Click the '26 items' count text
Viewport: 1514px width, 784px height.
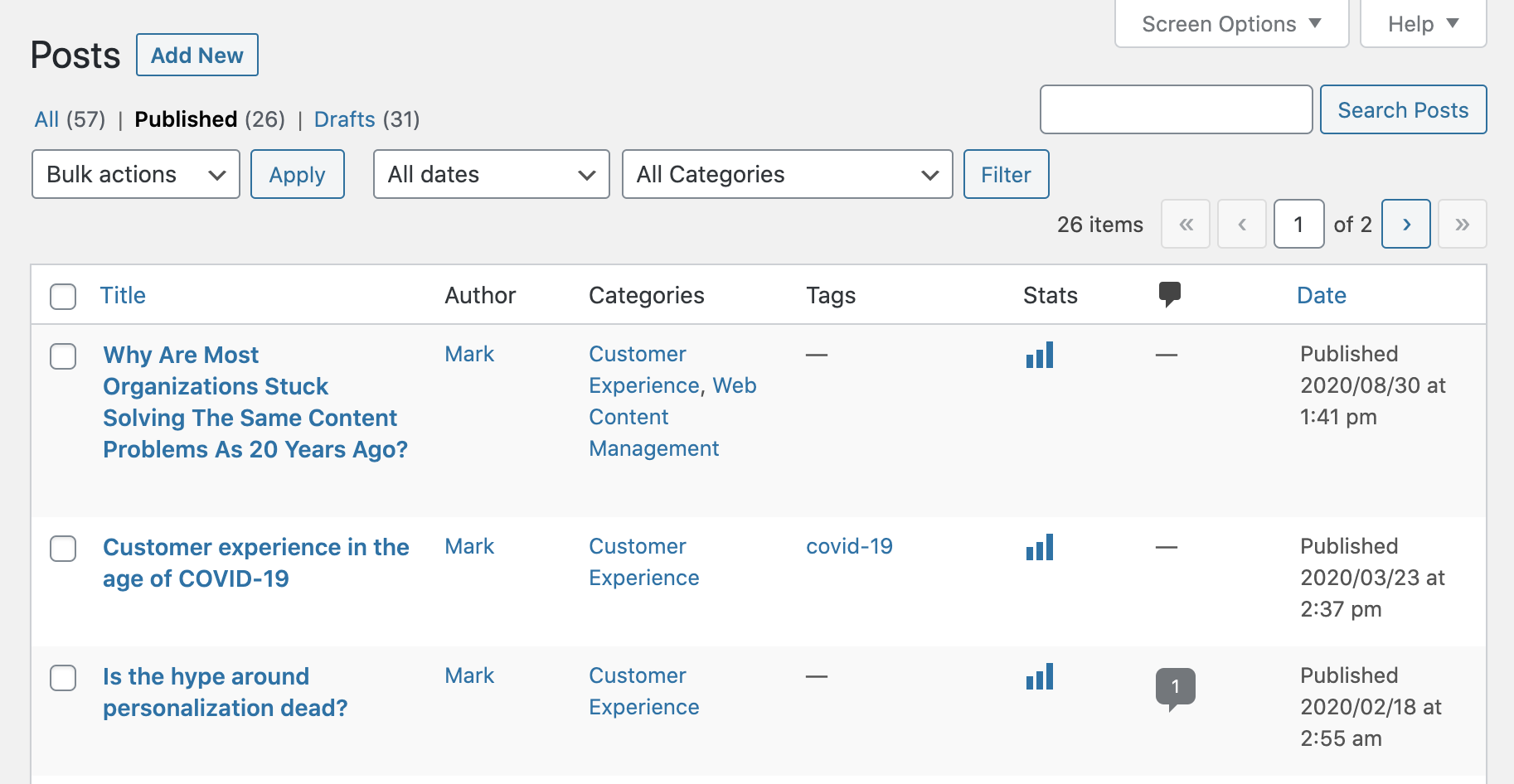(x=1100, y=225)
